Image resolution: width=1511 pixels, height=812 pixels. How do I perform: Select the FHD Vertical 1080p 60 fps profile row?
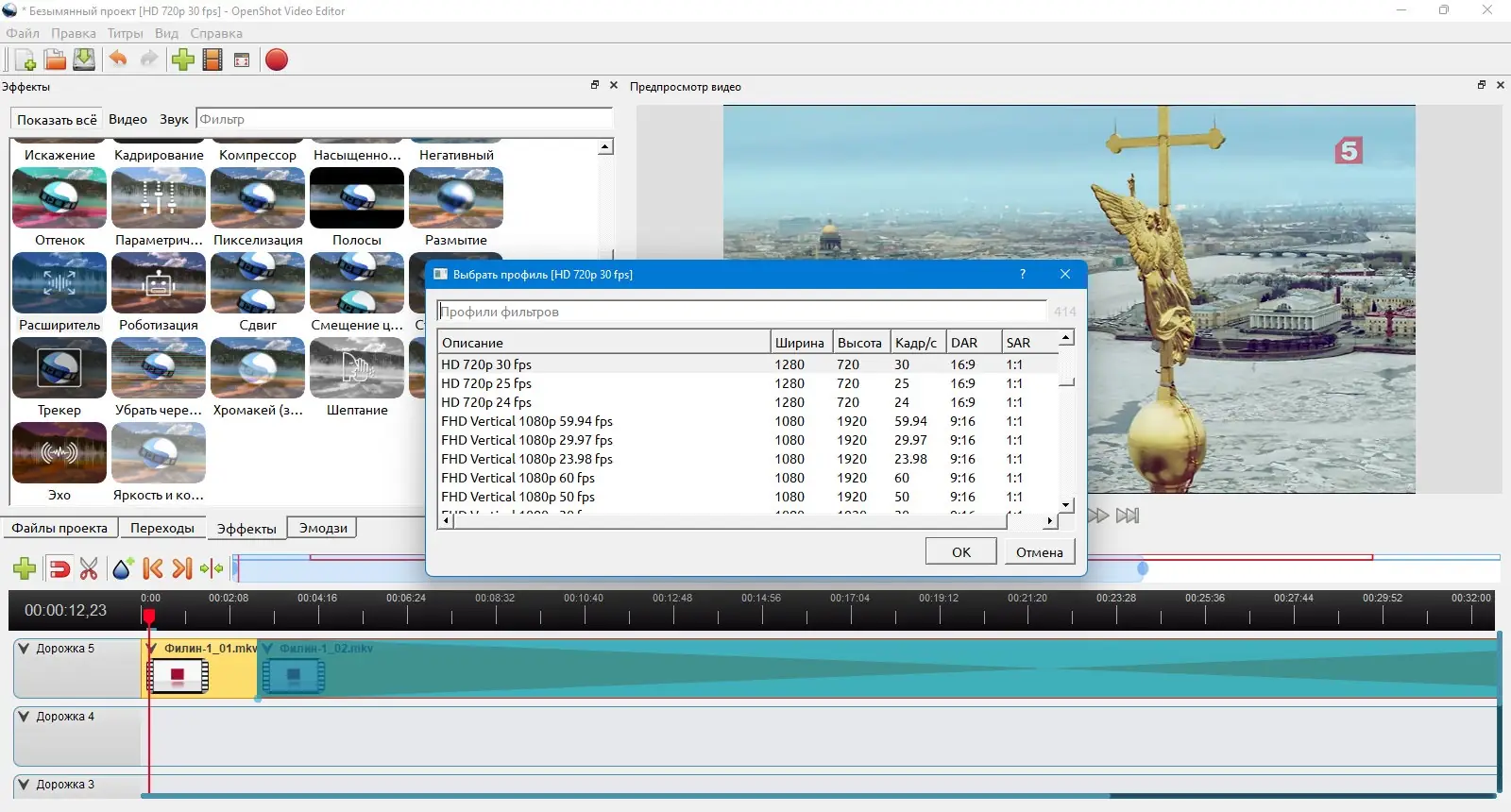pos(518,478)
